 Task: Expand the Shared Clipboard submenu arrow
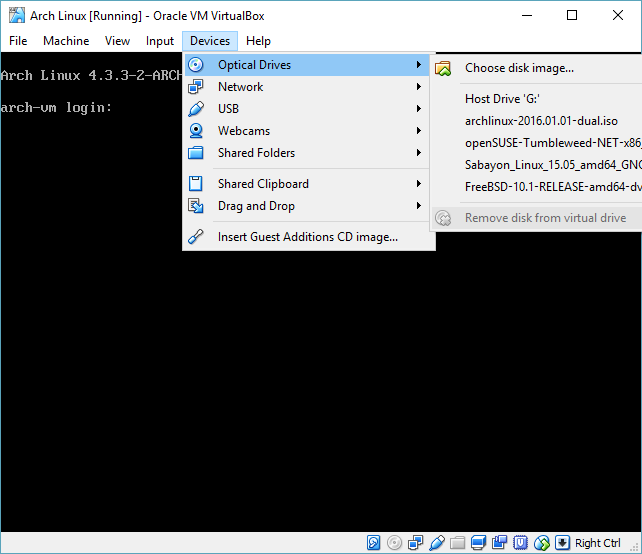pos(418,183)
